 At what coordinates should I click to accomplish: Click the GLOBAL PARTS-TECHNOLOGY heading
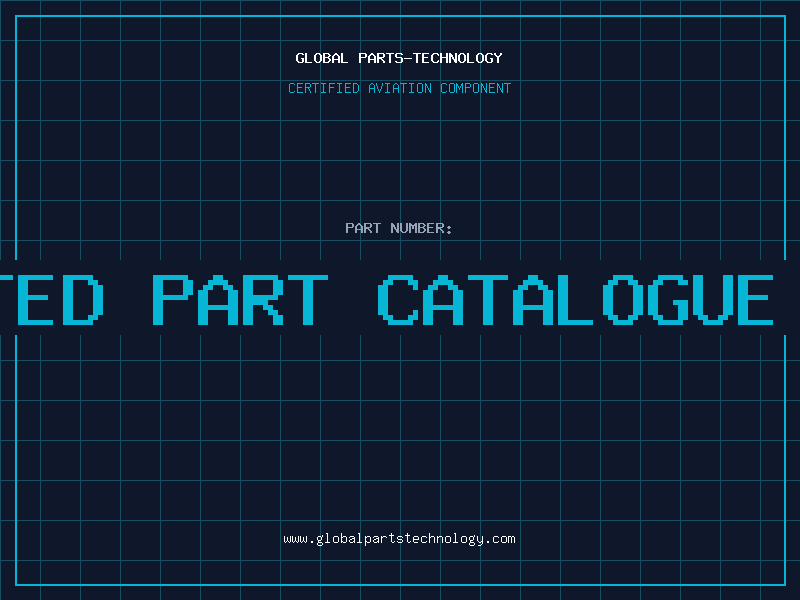[x=399, y=58]
